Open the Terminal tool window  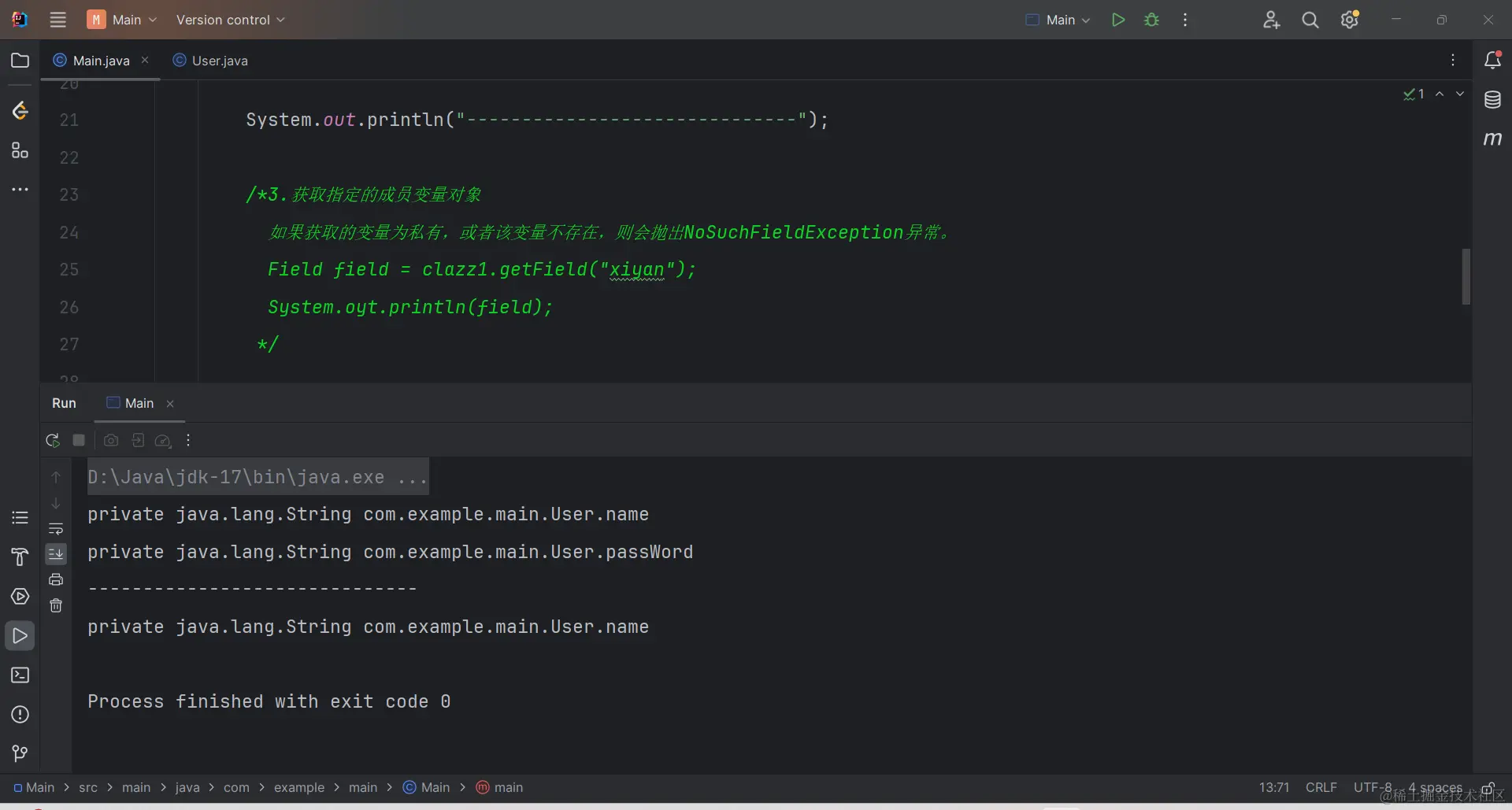pyautogui.click(x=20, y=675)
